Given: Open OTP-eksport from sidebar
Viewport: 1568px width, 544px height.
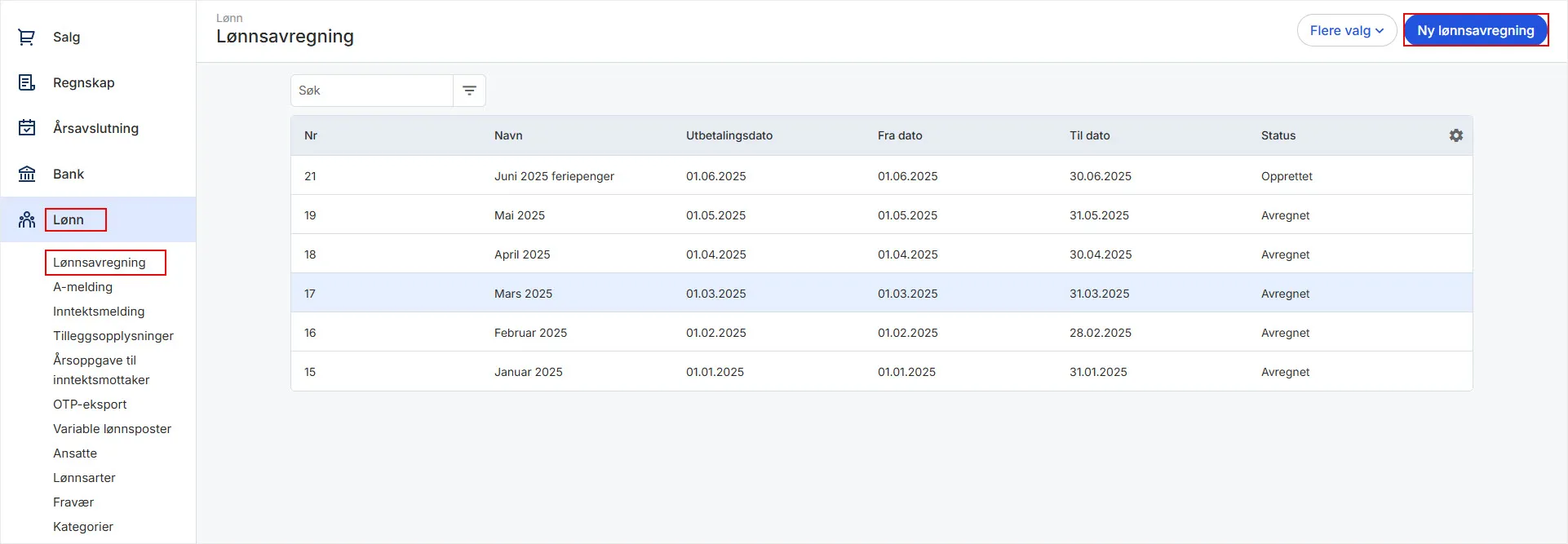Looking at the screenshot, I should [x=90, y=405].
